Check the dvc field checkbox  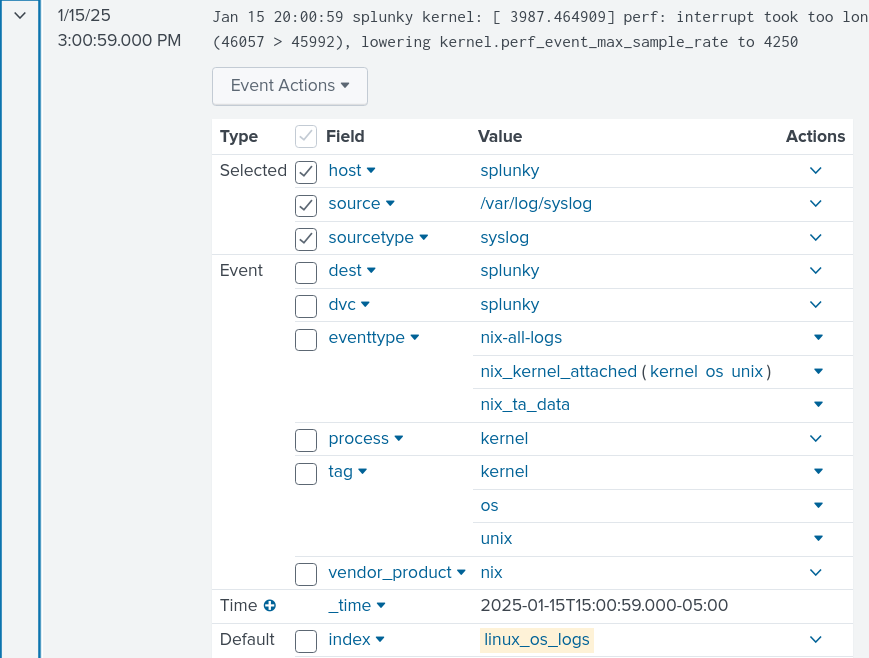306,306
